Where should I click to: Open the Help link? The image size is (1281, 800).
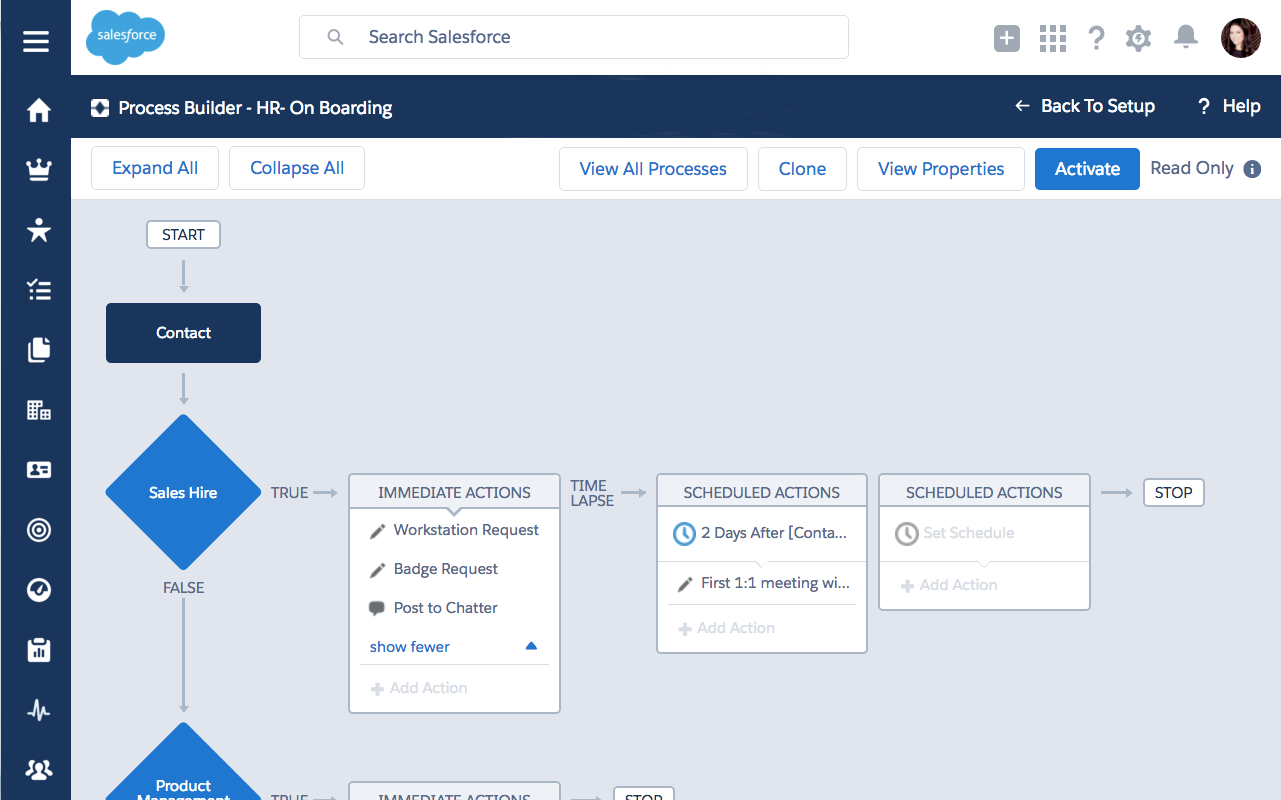[1229, 106]
